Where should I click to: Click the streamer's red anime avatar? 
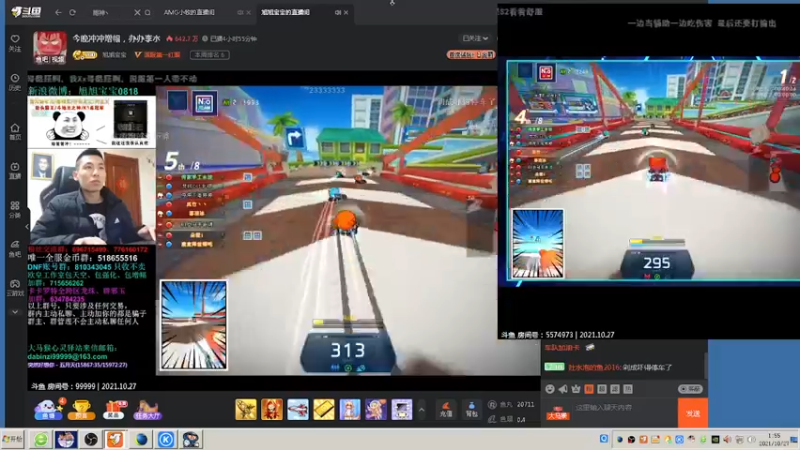point(50,47)
